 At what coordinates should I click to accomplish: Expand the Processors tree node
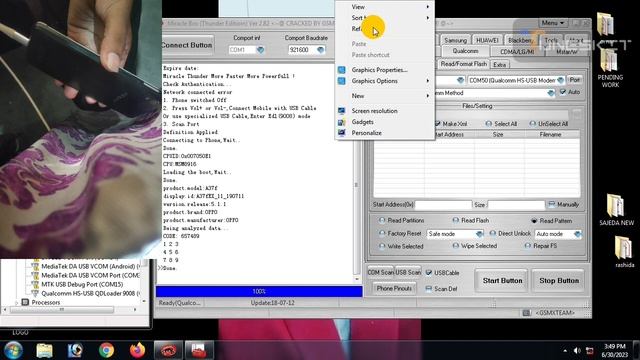(x=16, y=303)
